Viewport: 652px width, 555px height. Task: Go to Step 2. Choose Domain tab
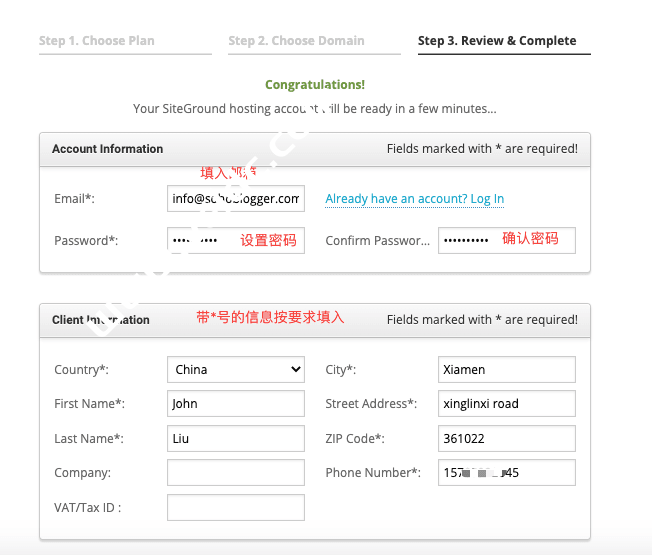pyautogui.click(x=296, y=41)
